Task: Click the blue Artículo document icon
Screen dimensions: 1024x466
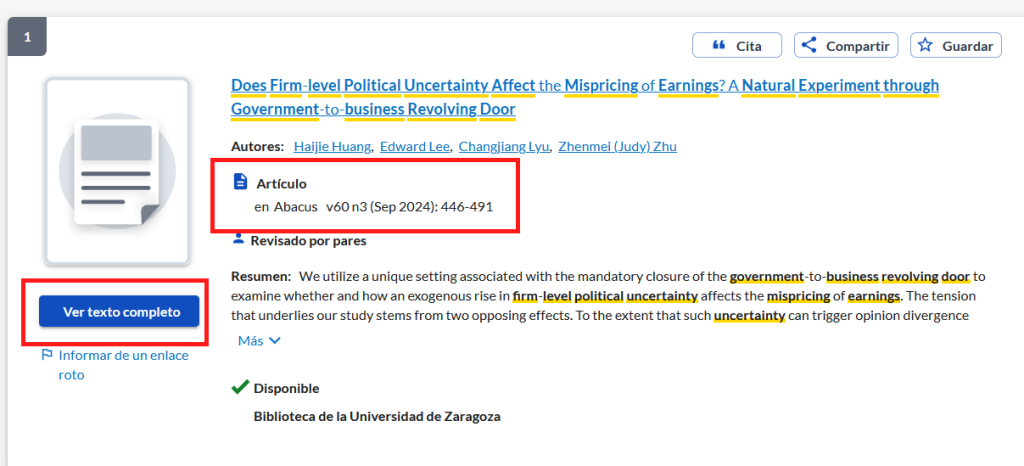Action: [x=240, y=182]
